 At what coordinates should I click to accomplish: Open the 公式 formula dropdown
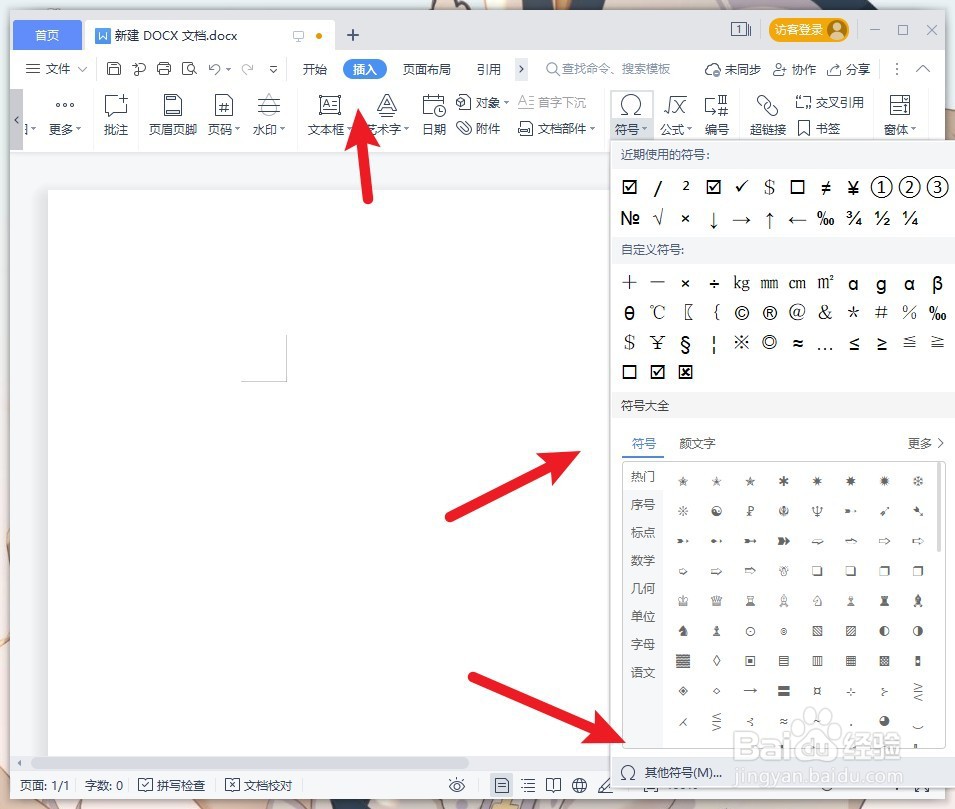[675, 115]
